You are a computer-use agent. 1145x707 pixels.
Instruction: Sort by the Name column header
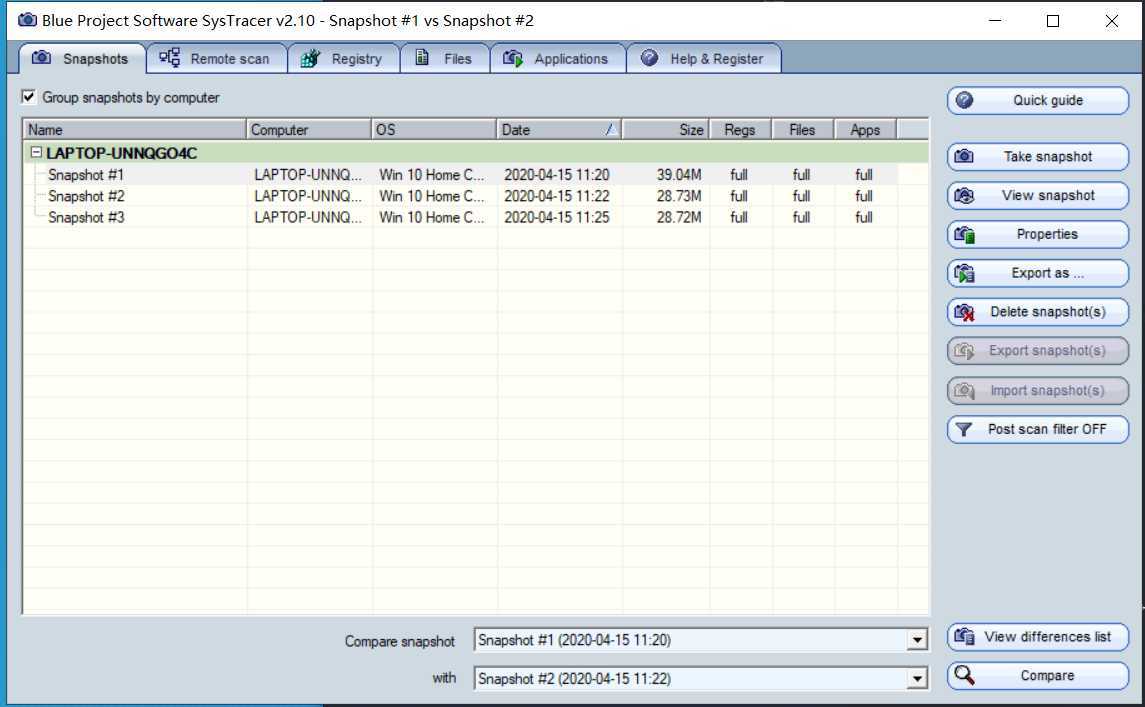(x=134, y=129)
